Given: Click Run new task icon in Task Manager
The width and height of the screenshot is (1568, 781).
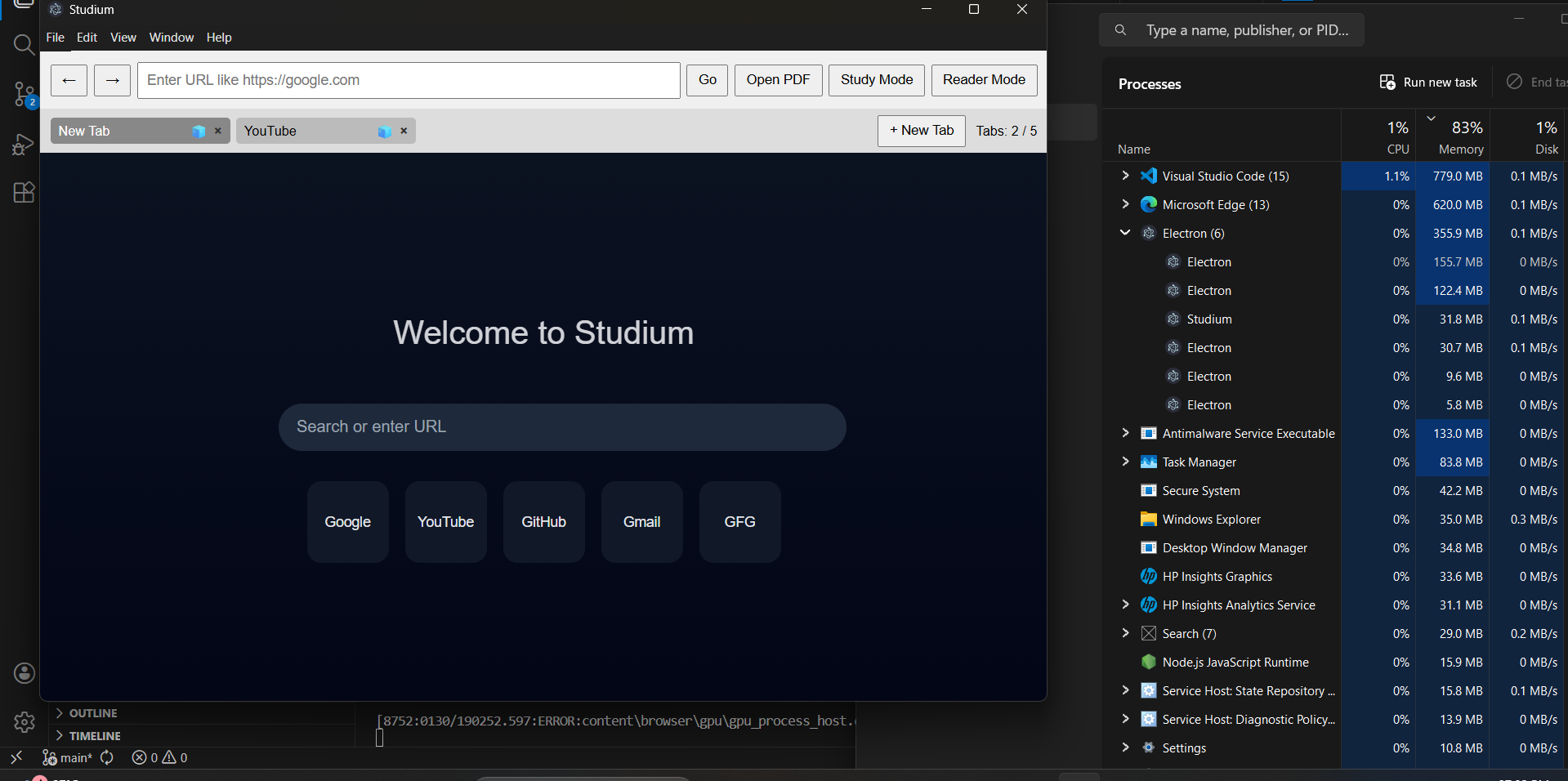Looking at the screenshot, I should tap(1387, 82).
